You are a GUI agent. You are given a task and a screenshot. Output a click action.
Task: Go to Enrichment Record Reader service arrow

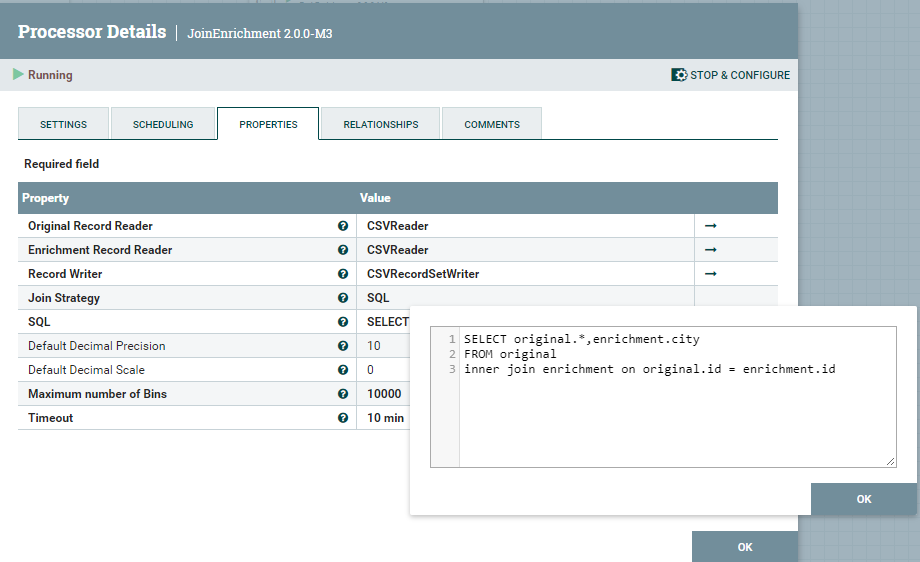[711, 250]
